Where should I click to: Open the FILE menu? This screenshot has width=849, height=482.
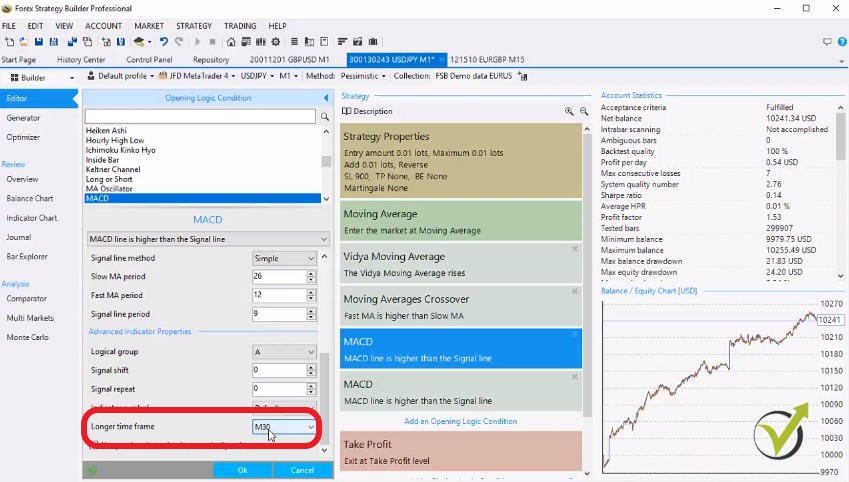[9, 26]
